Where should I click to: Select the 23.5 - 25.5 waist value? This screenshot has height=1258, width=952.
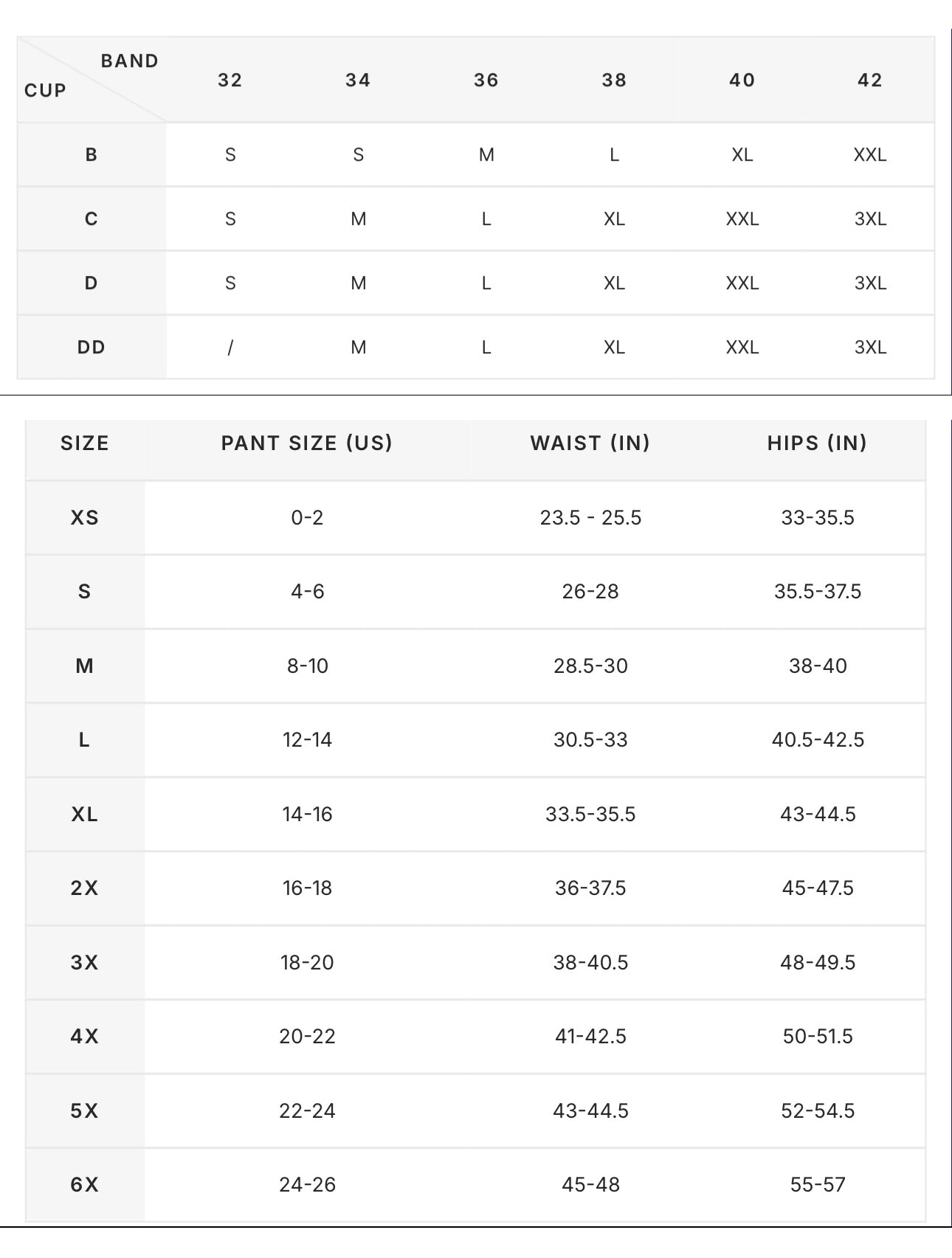point(590,518)
